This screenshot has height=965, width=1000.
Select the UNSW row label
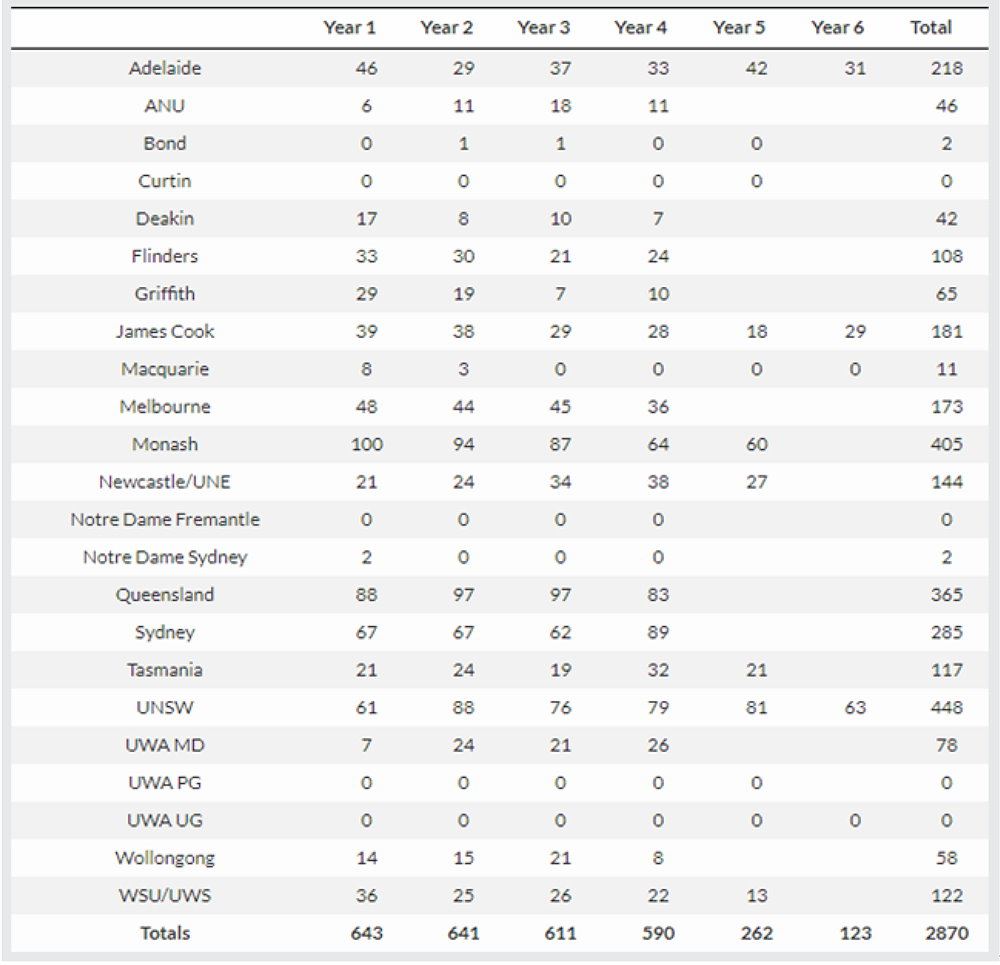(165, 708)
